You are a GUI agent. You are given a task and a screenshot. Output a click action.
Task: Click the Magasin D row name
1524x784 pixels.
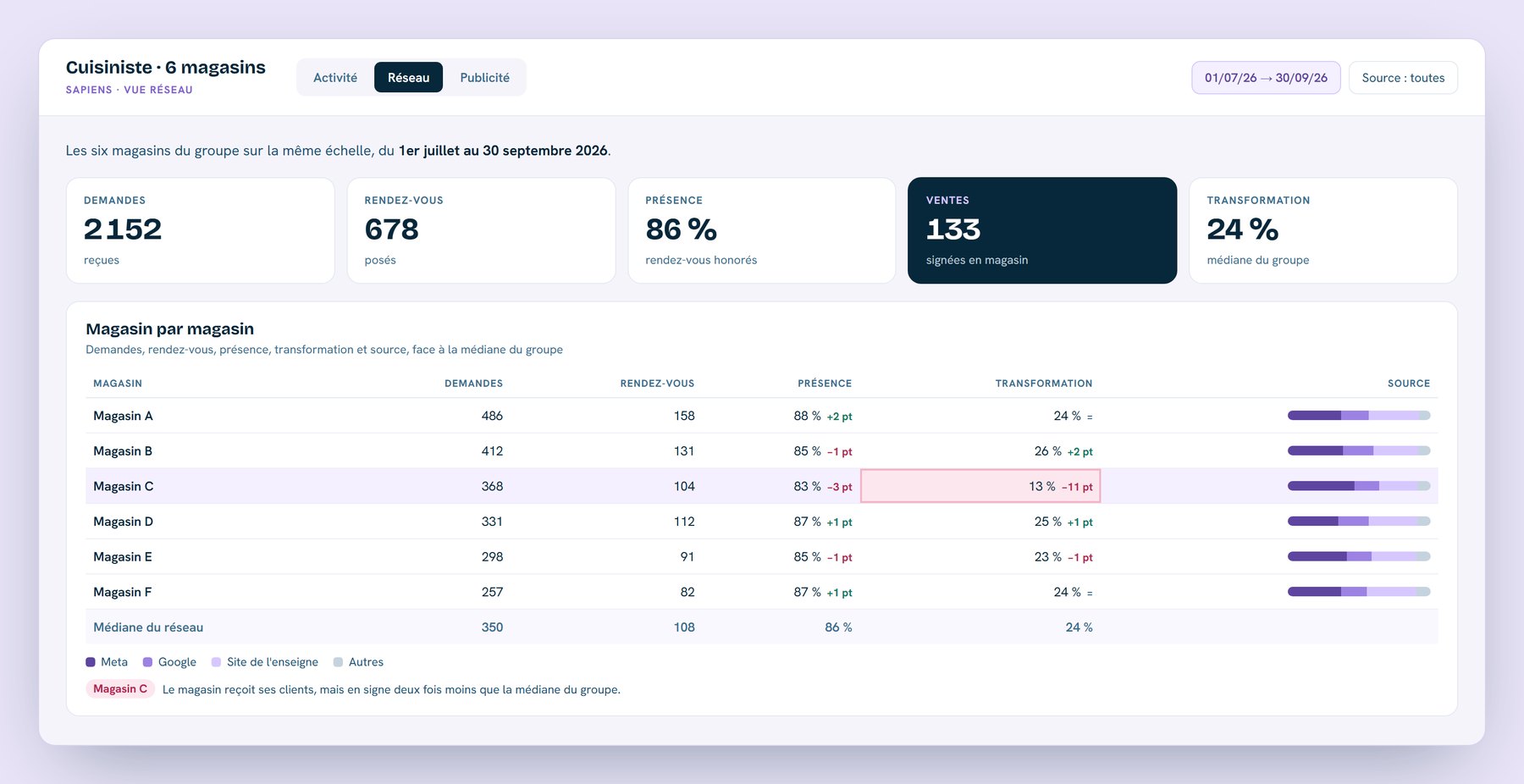tap(123, 522)
